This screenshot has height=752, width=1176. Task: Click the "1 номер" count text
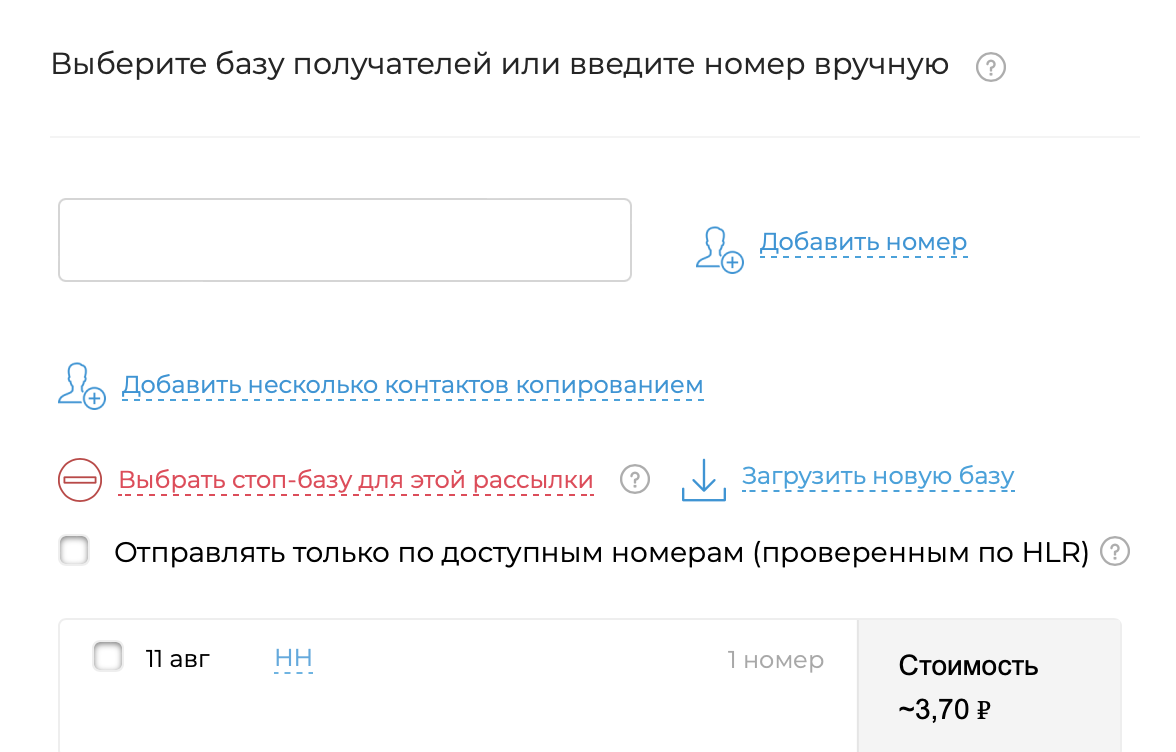775,660
